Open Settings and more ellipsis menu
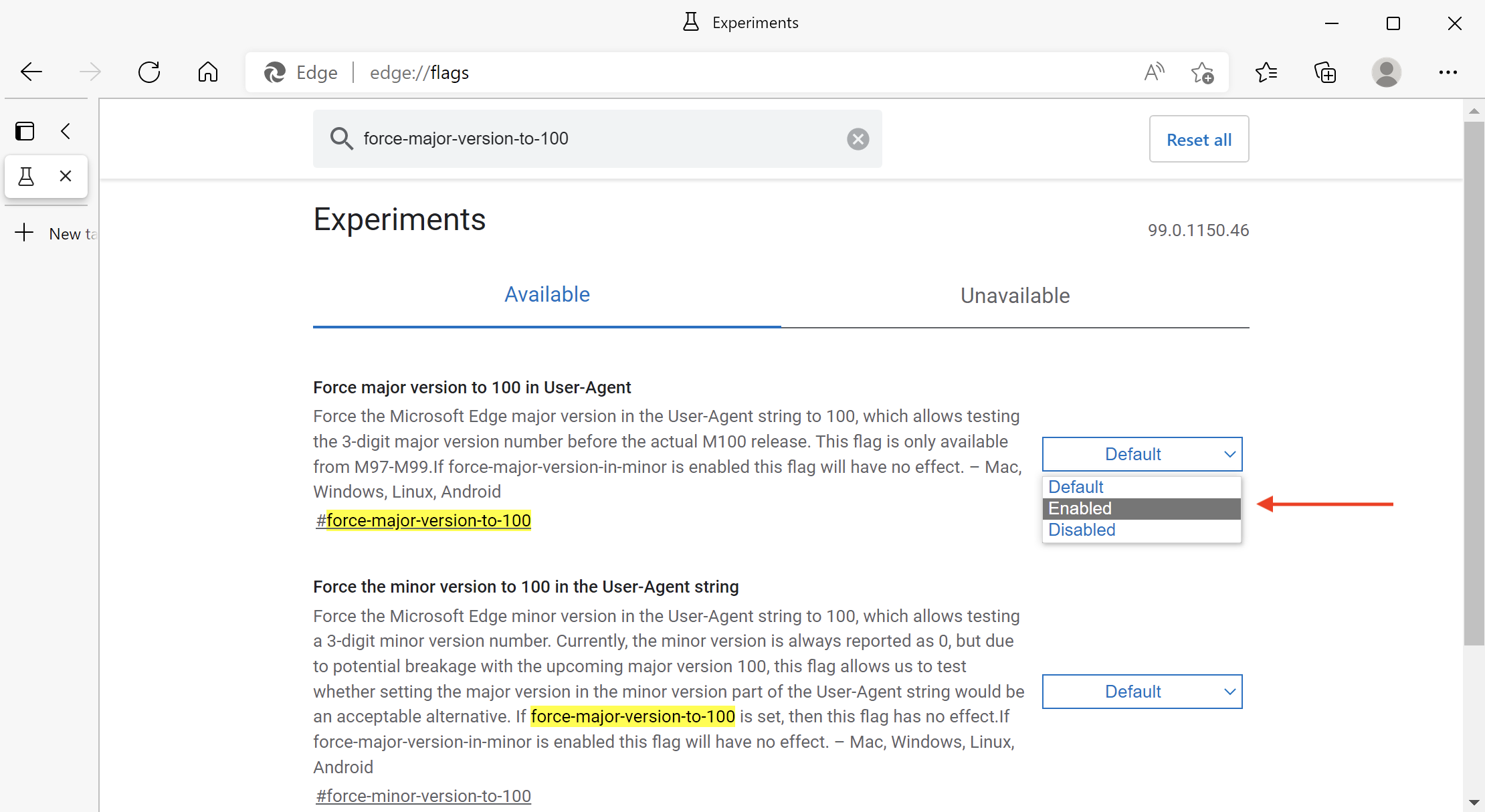The height and width of the screenshot is (812, 1485). (1448, 72)
